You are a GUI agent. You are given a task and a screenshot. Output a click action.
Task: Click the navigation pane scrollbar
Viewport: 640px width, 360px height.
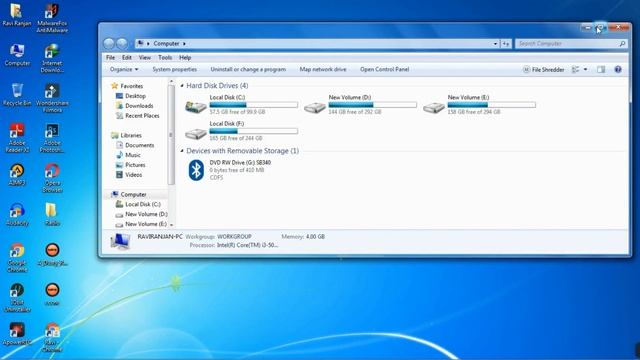[171, 136]
